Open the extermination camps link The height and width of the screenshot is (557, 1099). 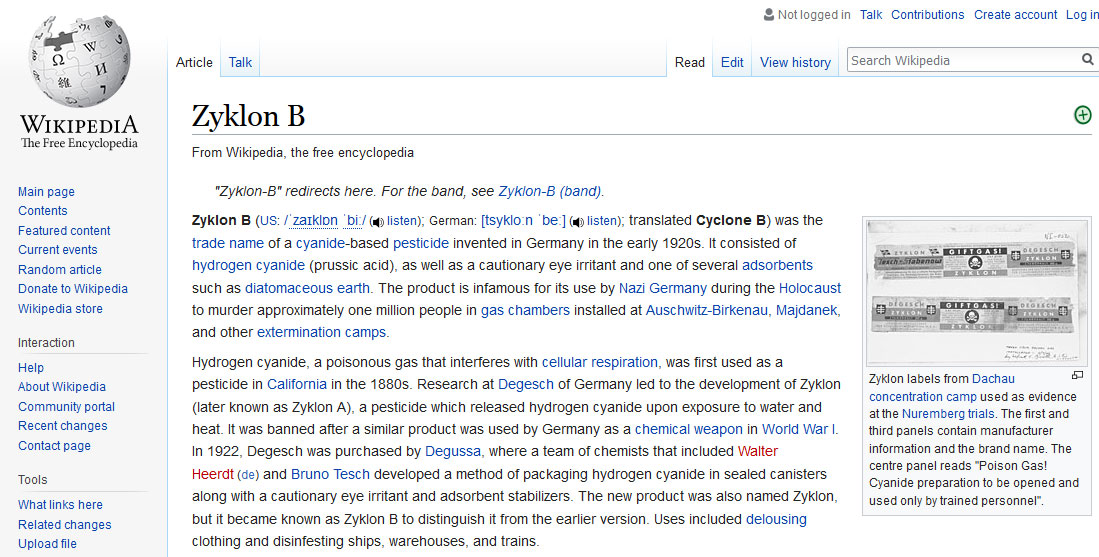(x=321, y=332)
